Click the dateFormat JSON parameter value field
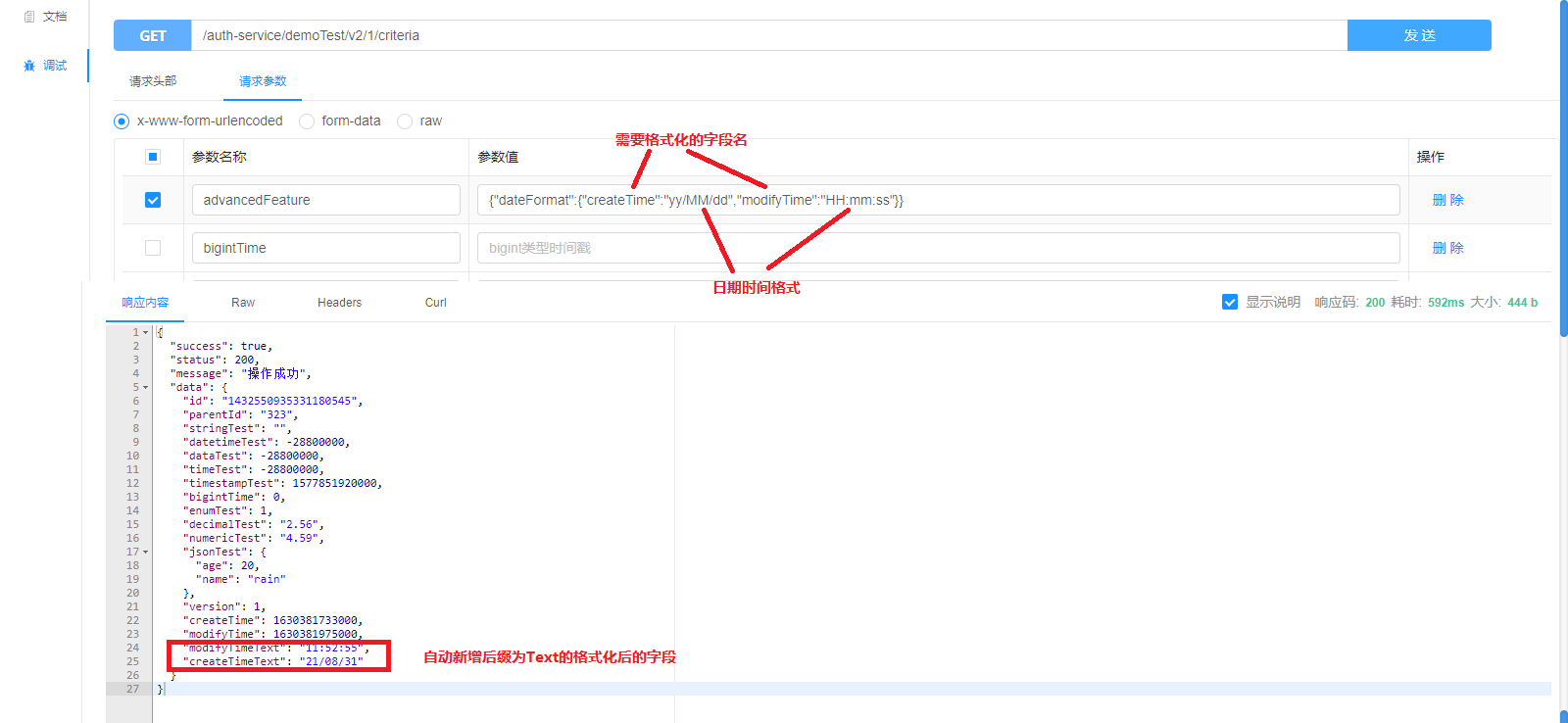 939,200
